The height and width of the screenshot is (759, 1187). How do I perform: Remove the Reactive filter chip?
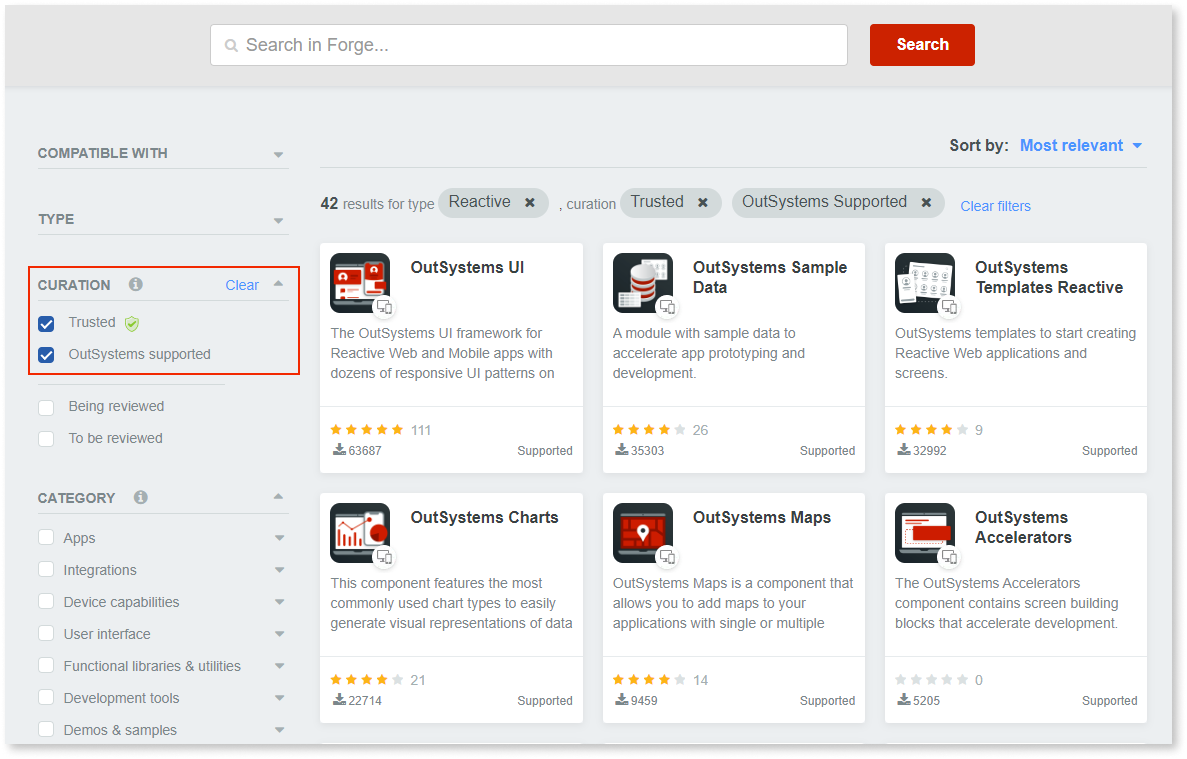click(x=529, y=202)
